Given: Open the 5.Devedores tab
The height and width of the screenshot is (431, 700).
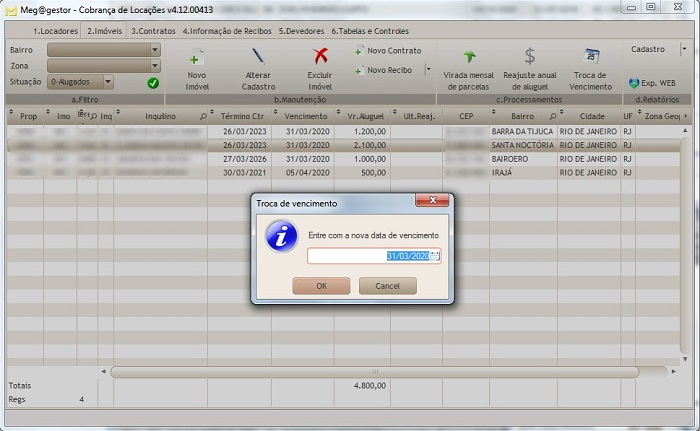Looking at the screenshot, I should (x=301, y=31).
